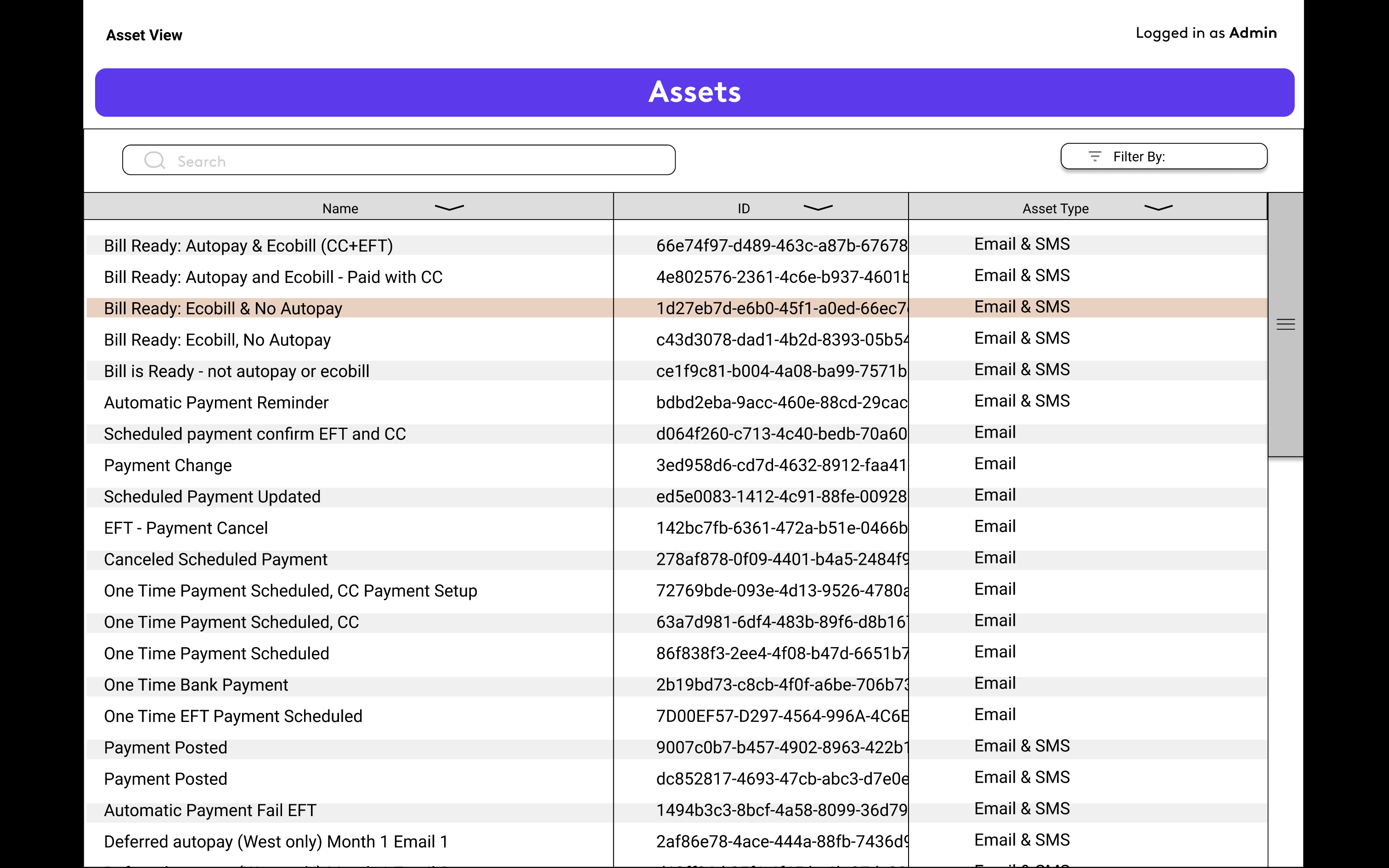
Task: Select the Name column header
Action: click(x=349, y=207)
